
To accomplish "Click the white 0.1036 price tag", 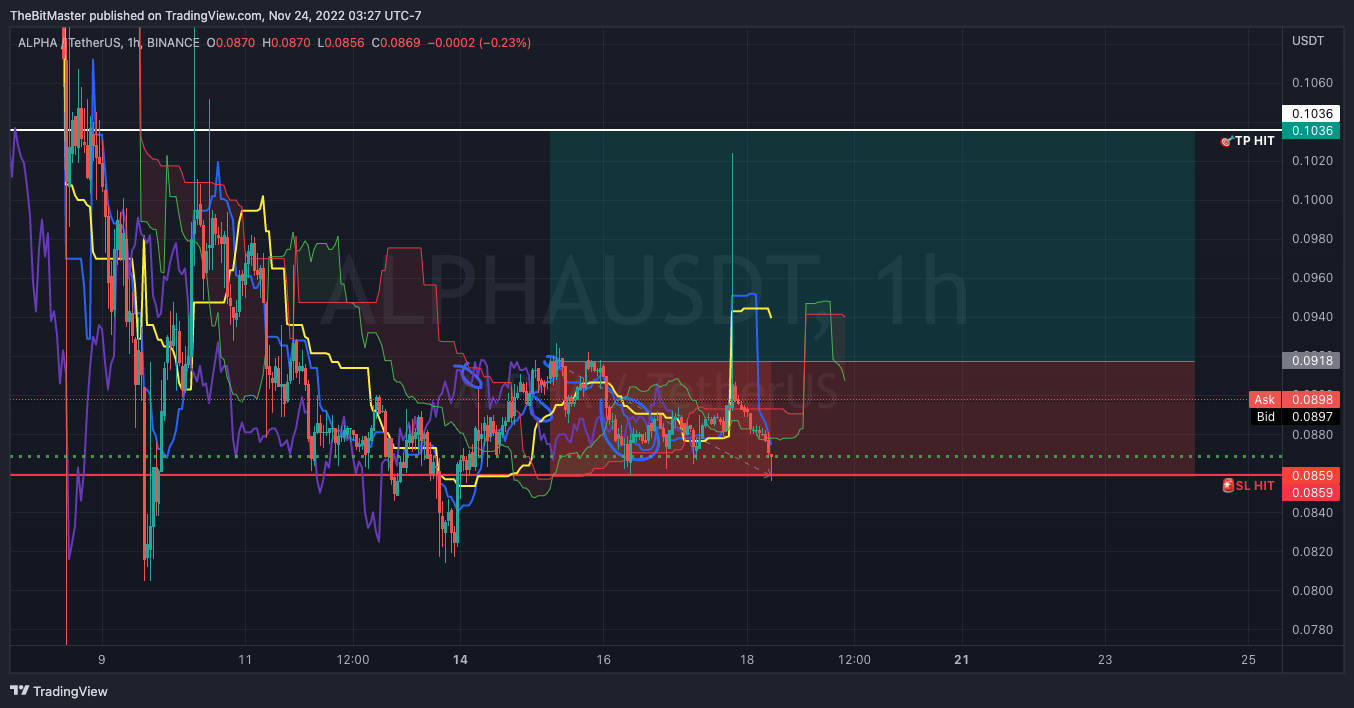I will click(x=1311, y=114).
